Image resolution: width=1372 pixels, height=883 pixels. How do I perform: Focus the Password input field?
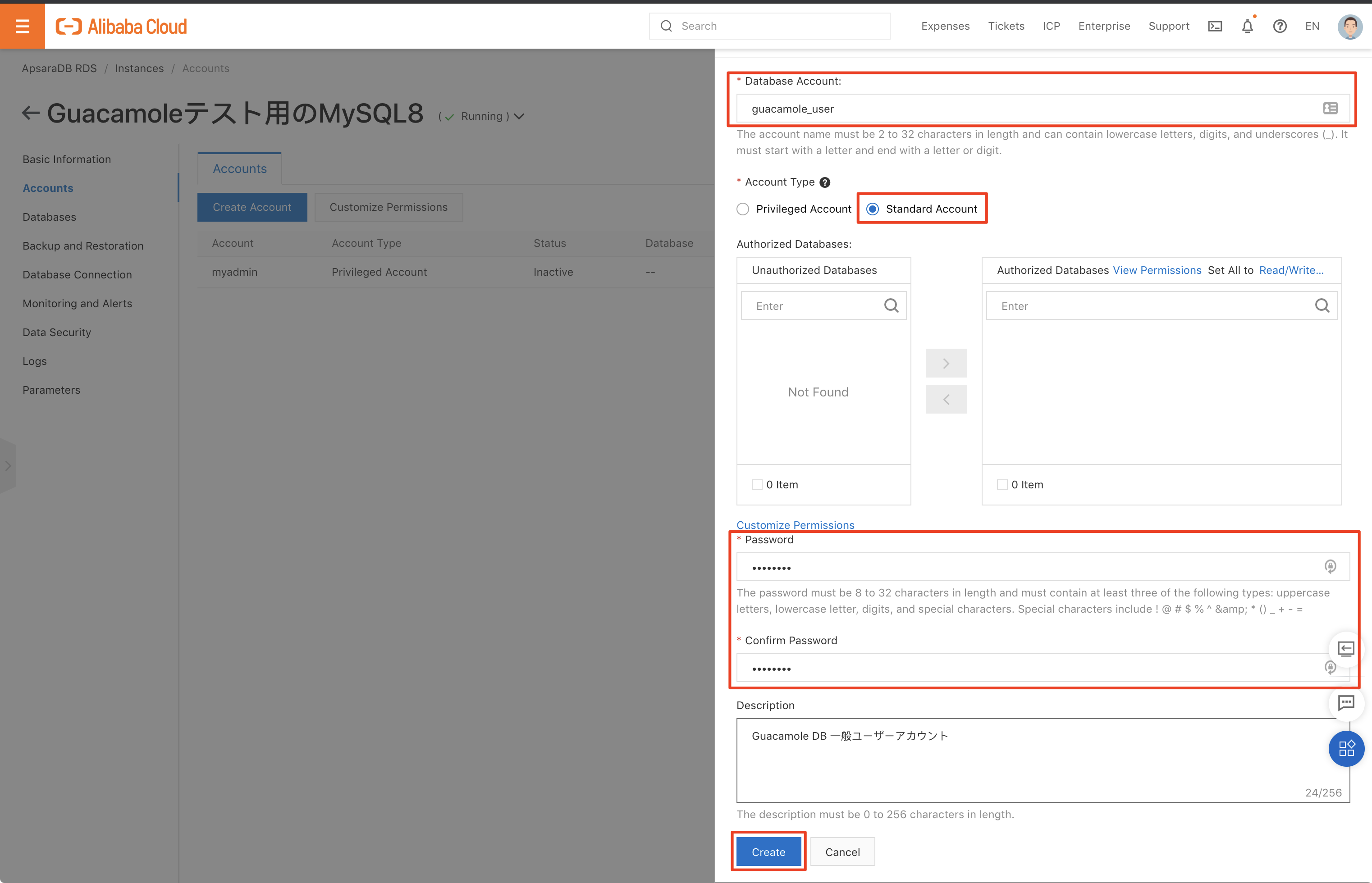[x=1043, y=566]
